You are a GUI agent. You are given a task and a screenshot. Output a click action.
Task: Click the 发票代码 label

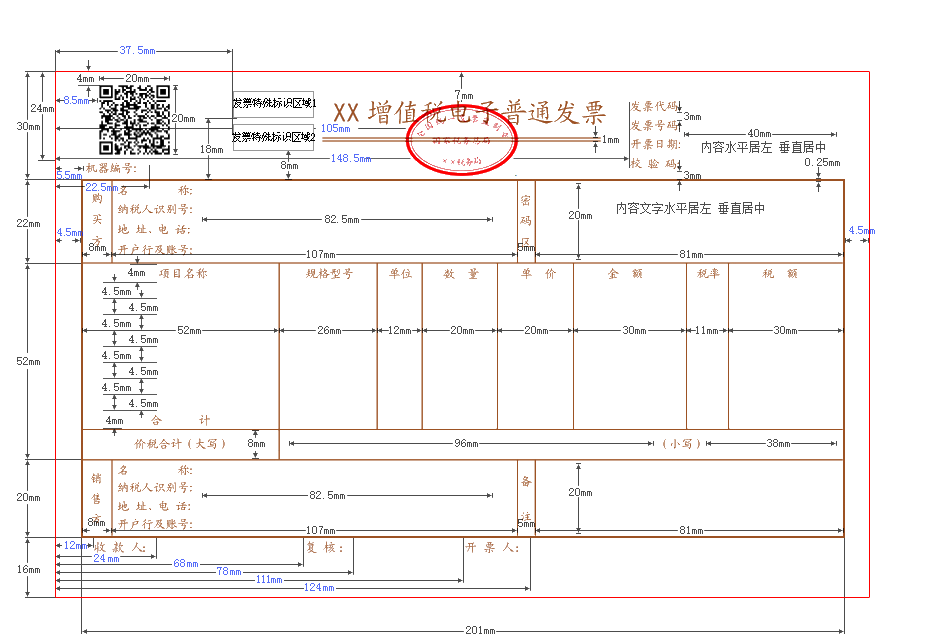654,106
